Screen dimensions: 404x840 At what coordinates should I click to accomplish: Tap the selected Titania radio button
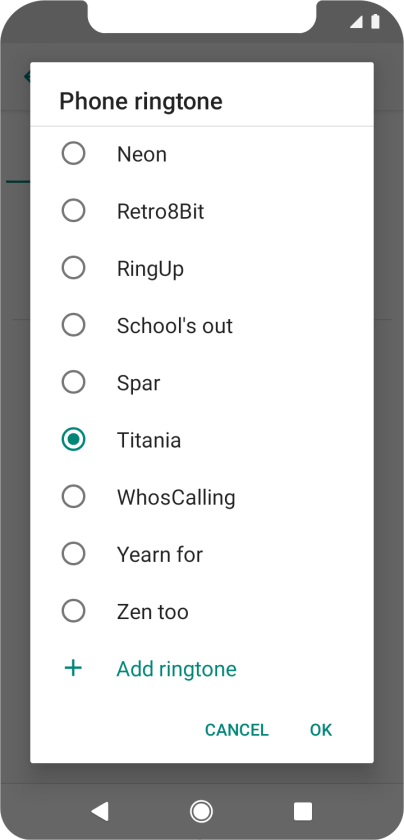pos(73,440)
